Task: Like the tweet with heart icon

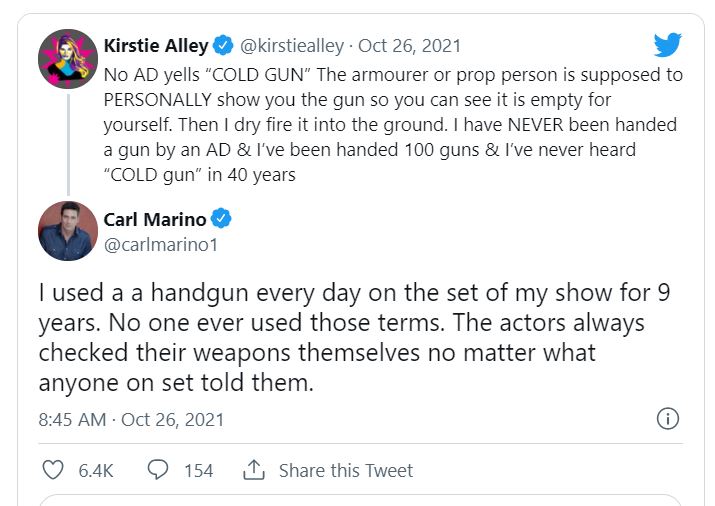Action: coord(53,470)
